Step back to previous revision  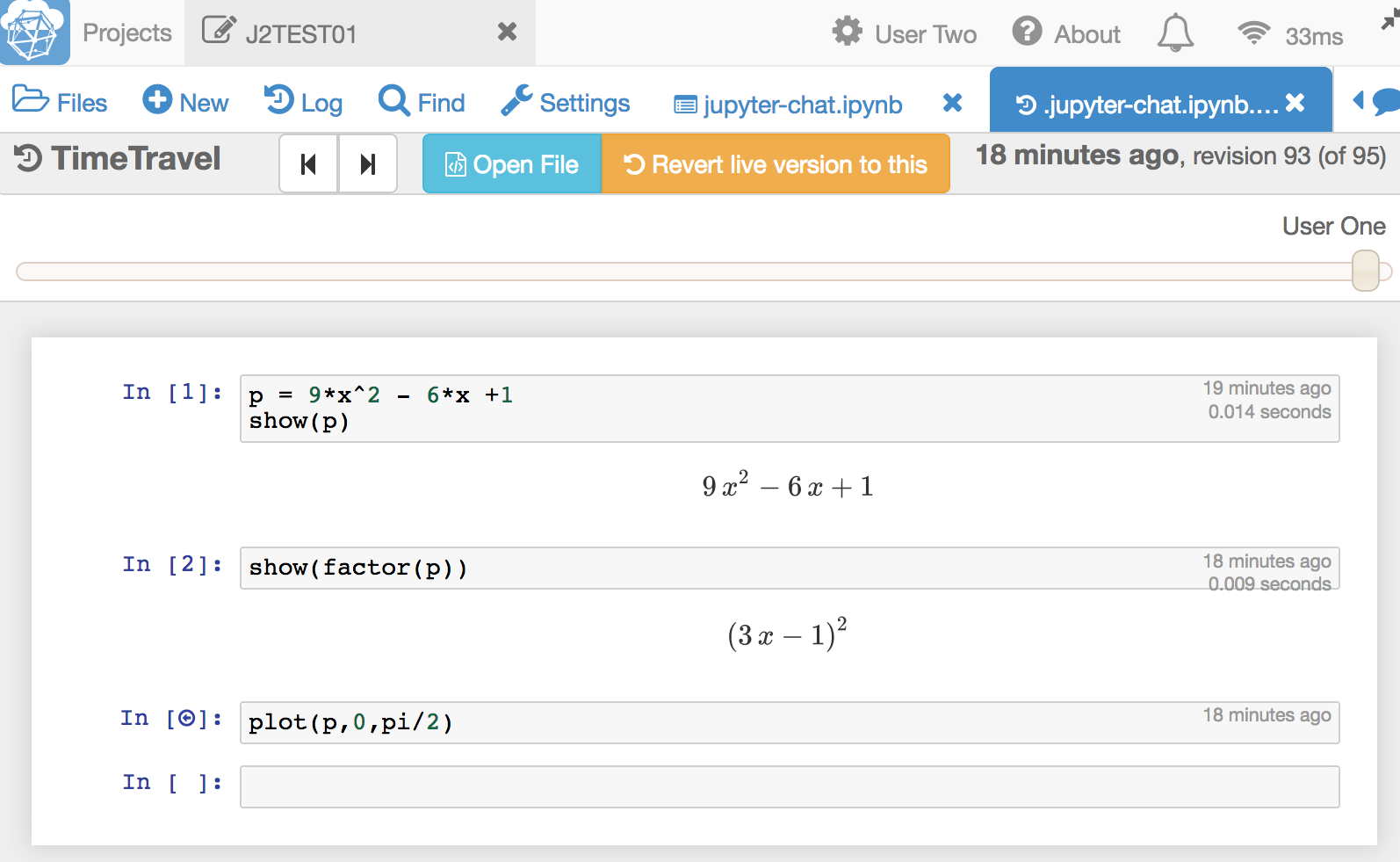(x=308, y=164)
